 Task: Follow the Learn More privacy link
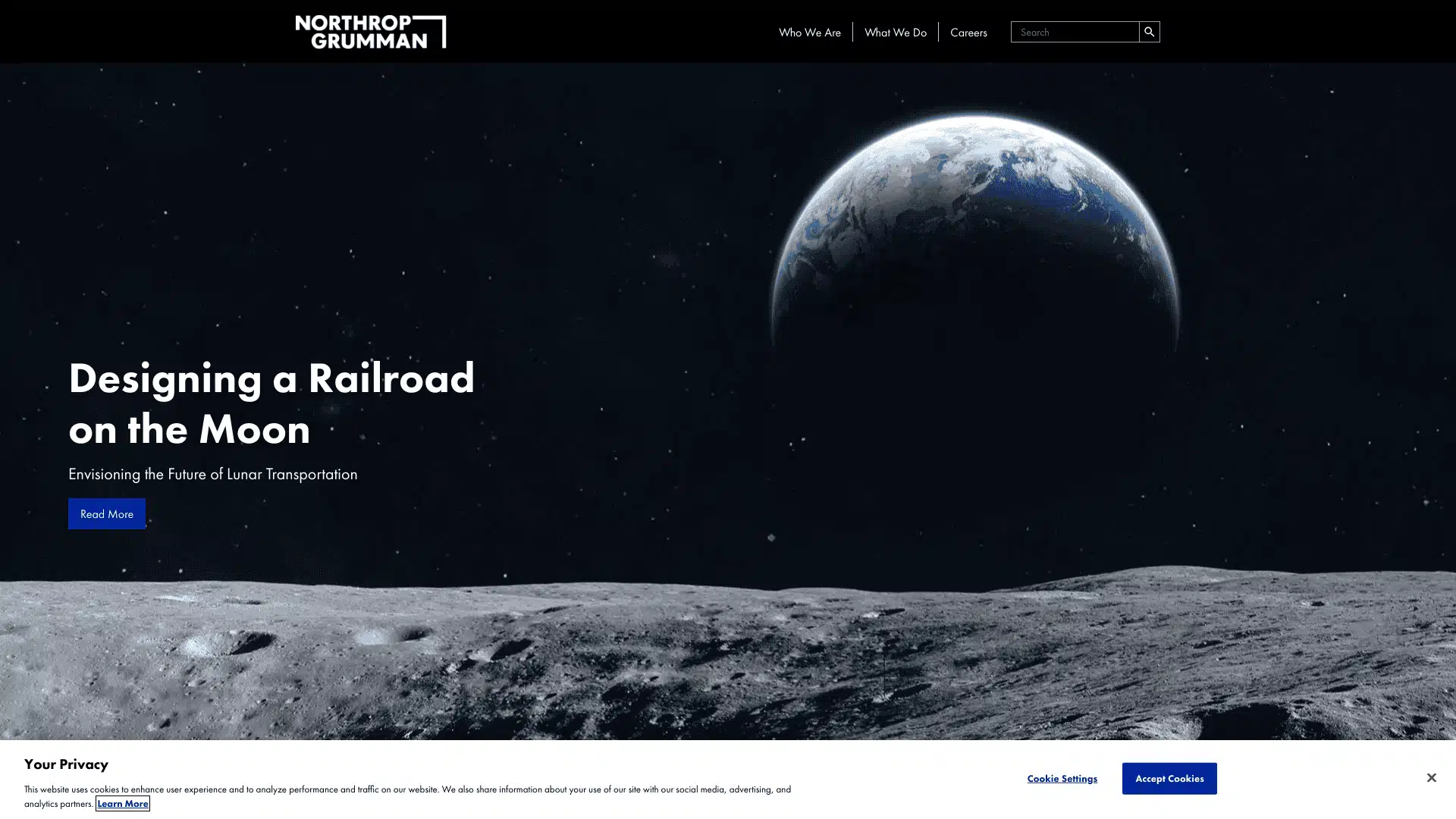122,803
